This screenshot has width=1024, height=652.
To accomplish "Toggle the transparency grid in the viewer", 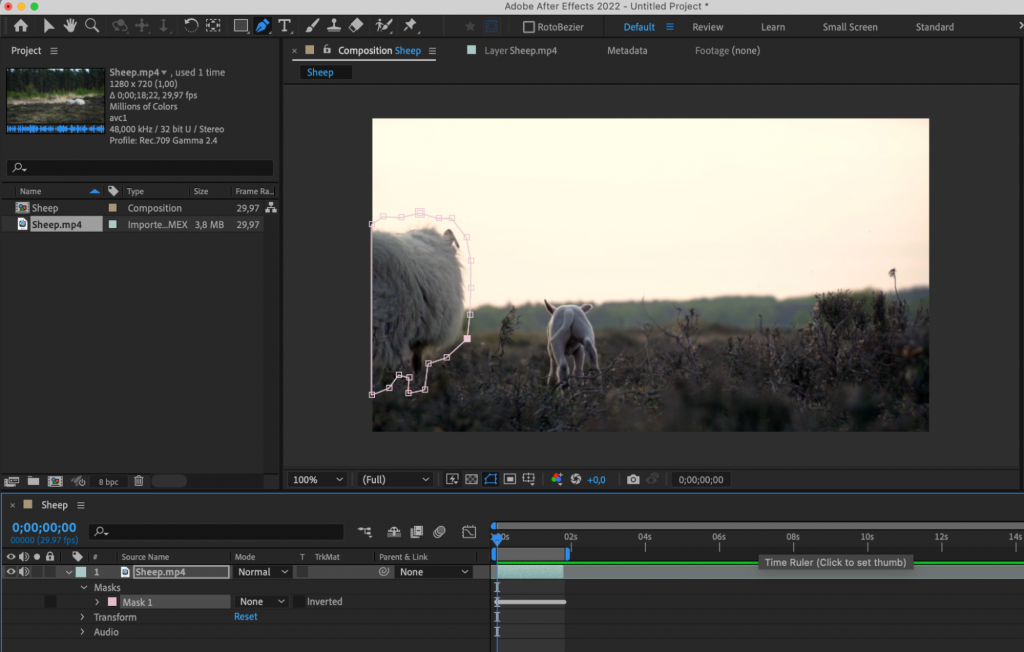I will coord(471,479).
